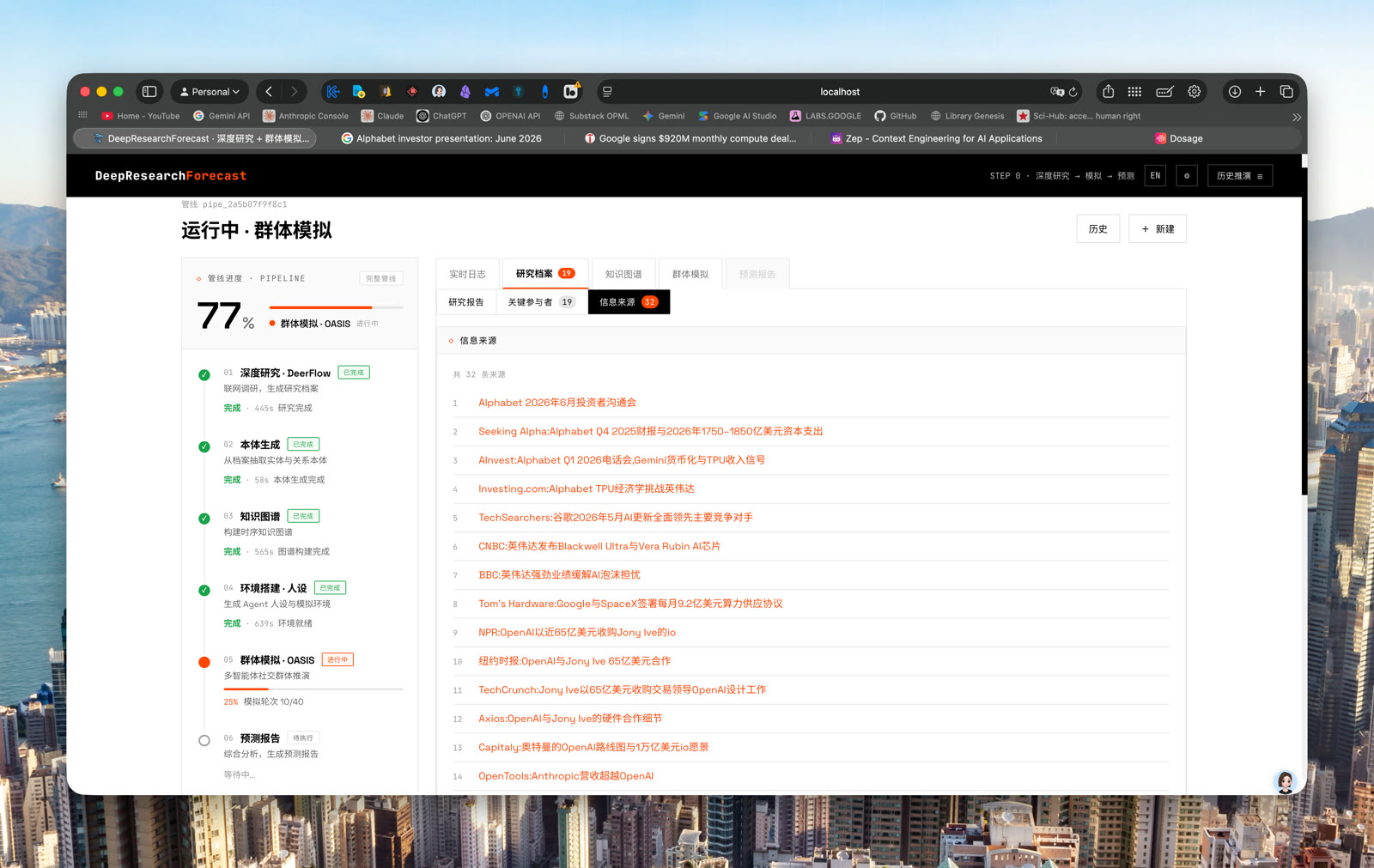Expand the 历史推演 menu
Image resolution: width=1374 pixels, height=868 pixels.
click(1240, 176)
